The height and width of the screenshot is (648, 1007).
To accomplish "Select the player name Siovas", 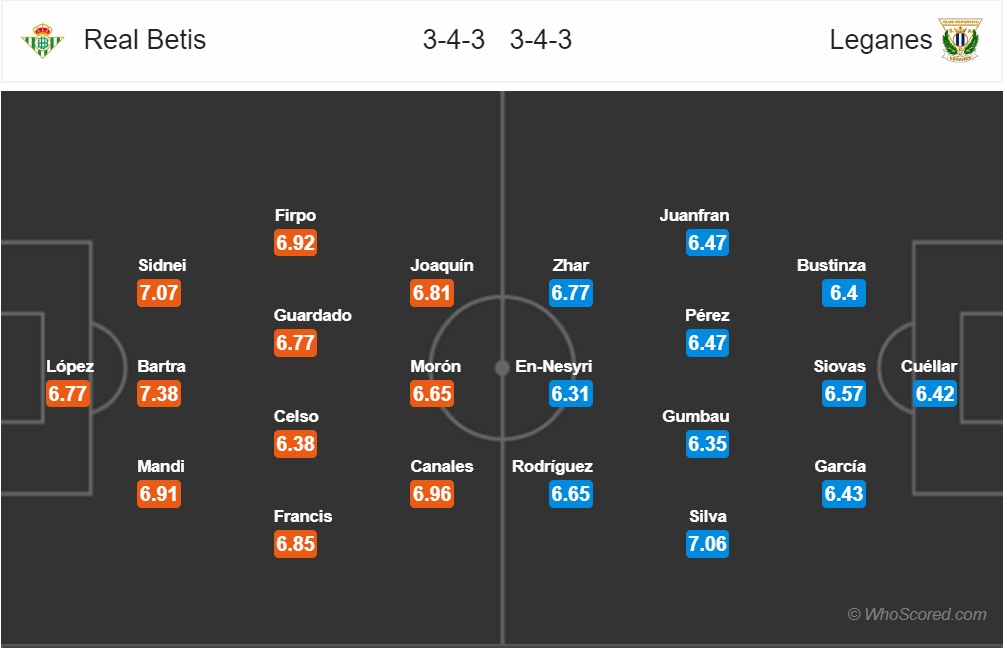I will point(839,366).
